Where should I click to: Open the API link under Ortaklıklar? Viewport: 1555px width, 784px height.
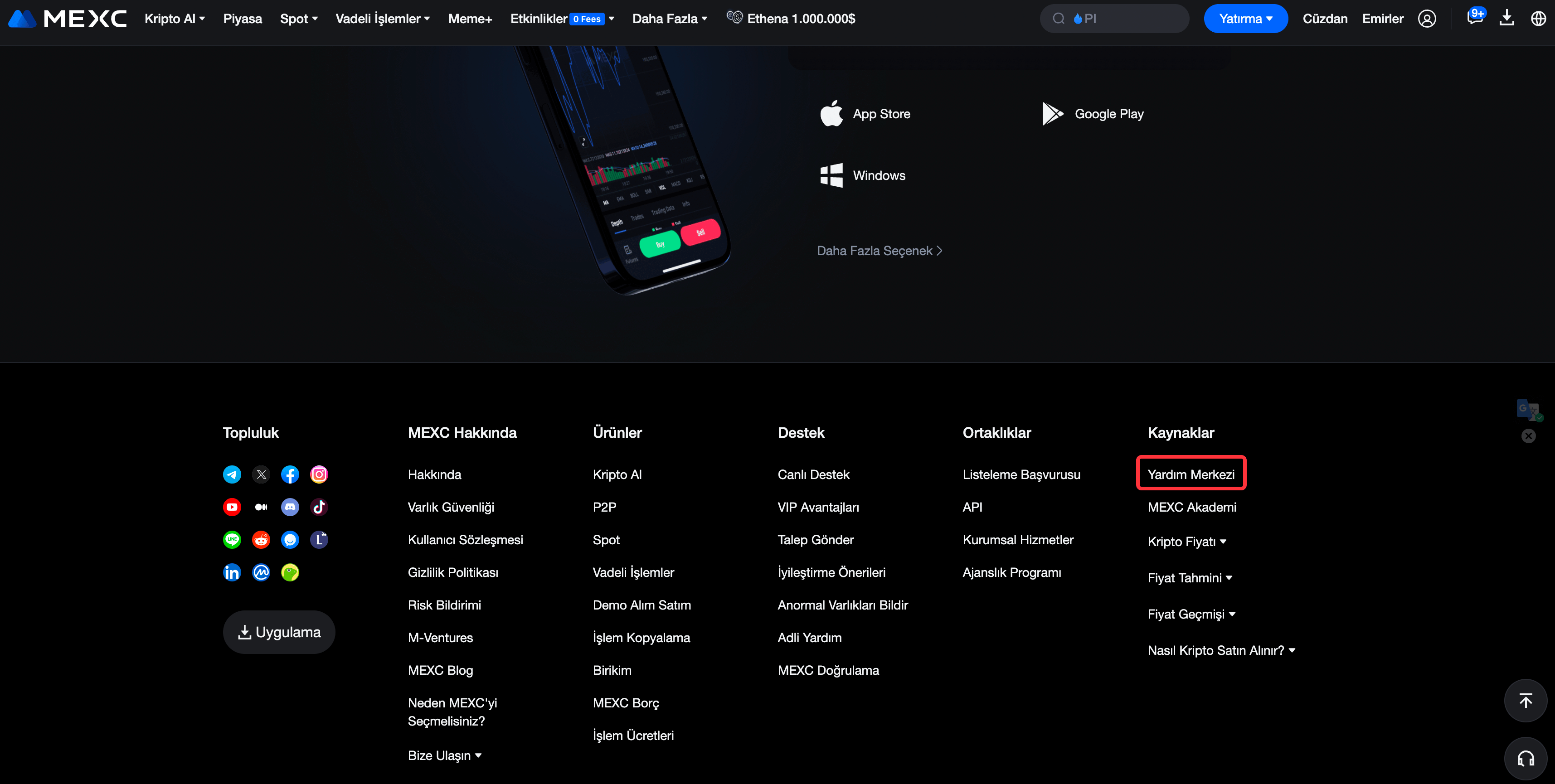point(972,507)
